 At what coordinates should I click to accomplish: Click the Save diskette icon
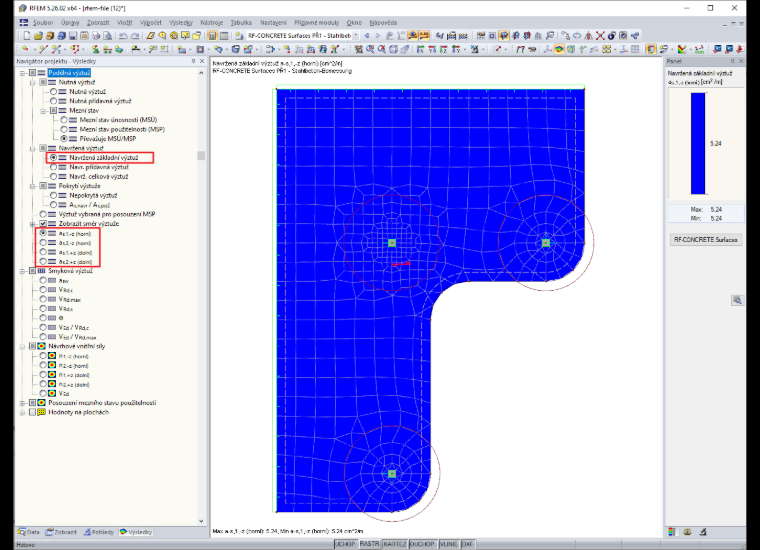(73, 36)
